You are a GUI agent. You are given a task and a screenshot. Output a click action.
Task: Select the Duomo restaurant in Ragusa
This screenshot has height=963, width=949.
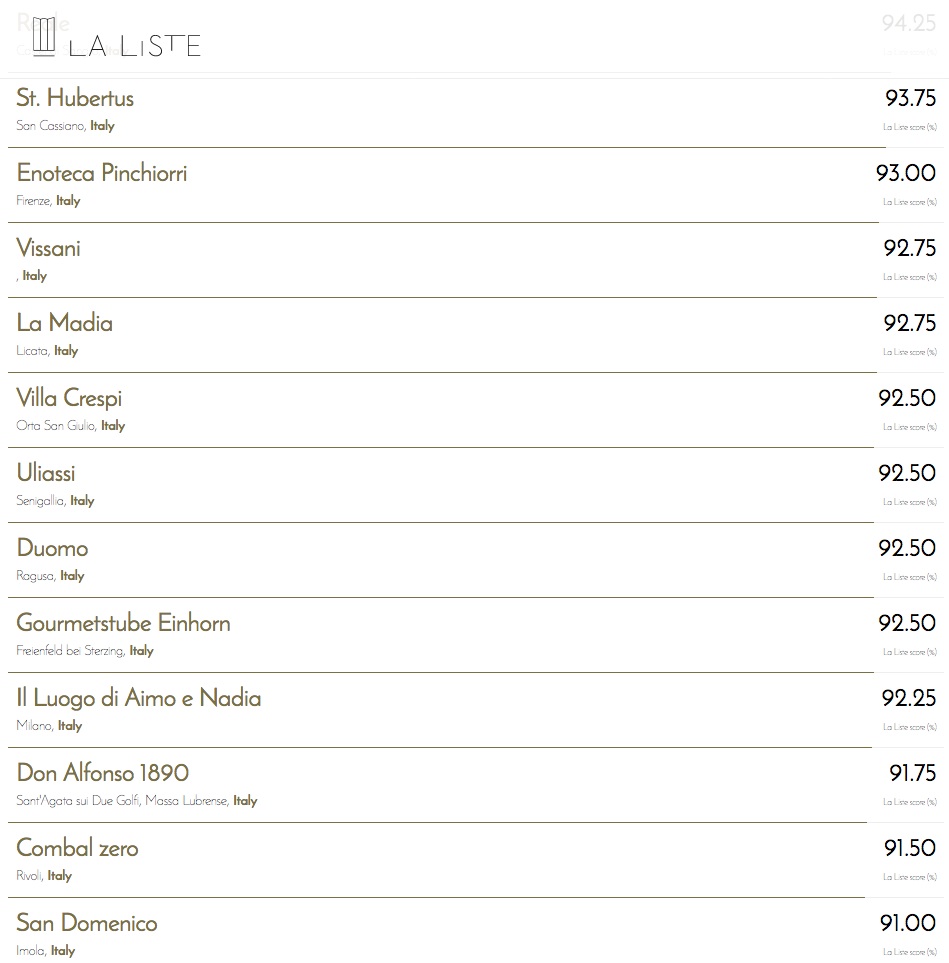click(52, 548)
